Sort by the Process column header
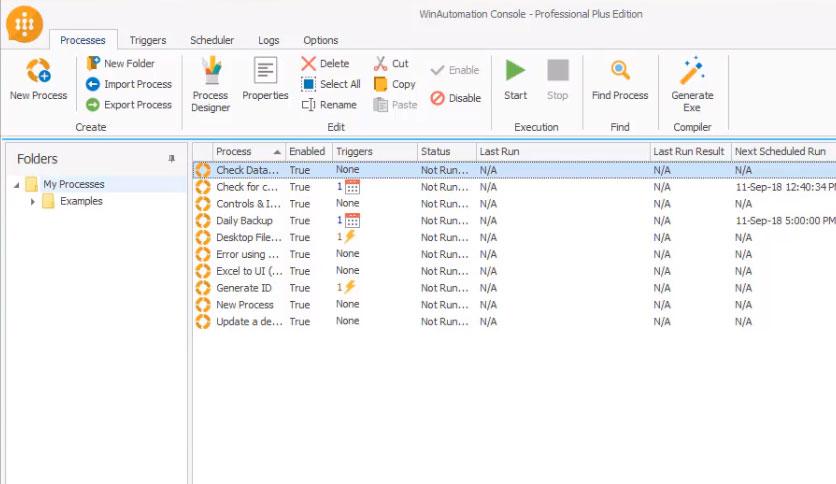This screenshot has width=836, height=484. 249,151
